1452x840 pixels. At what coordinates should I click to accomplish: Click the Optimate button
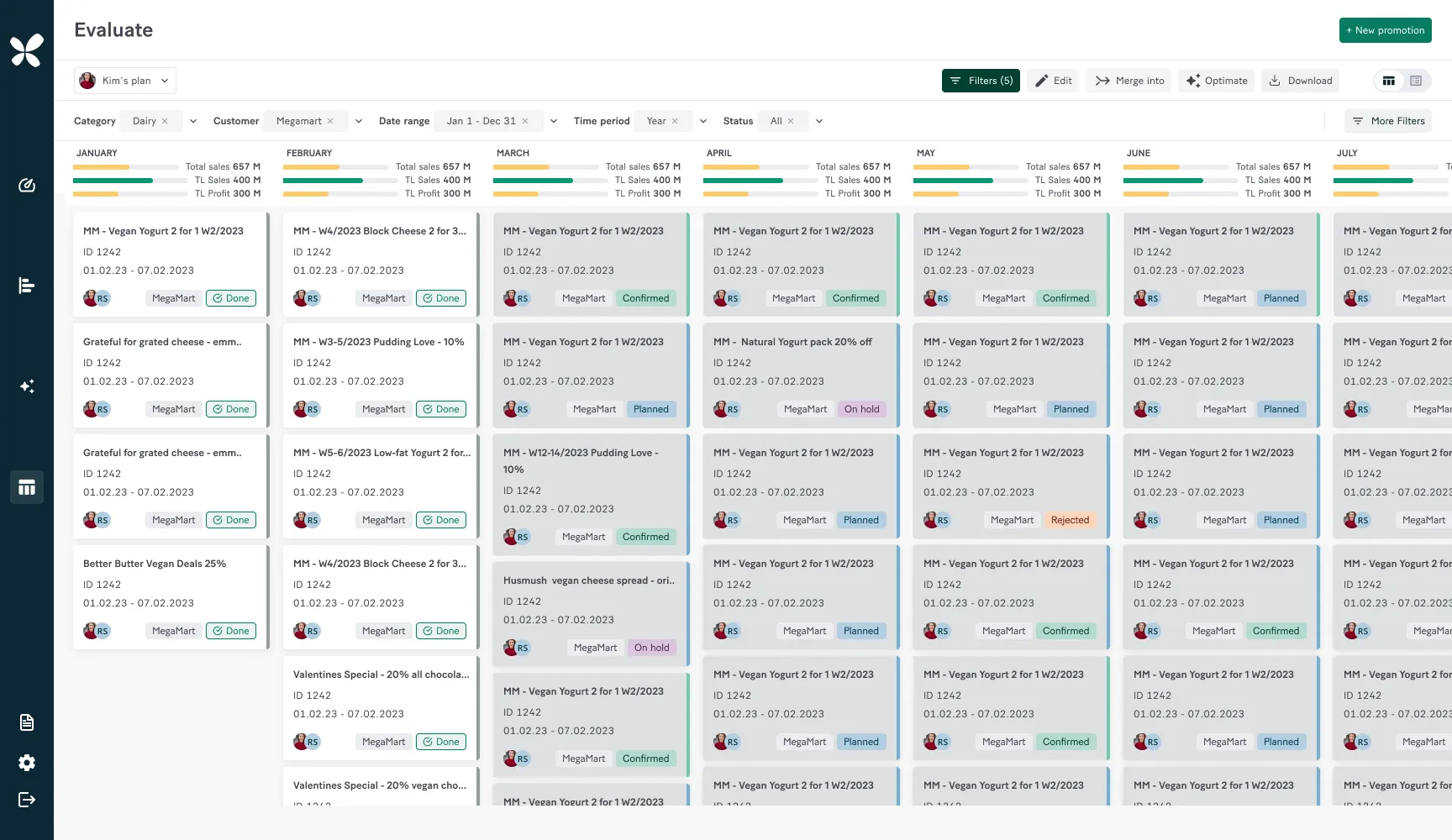(x=1217, y=81)
